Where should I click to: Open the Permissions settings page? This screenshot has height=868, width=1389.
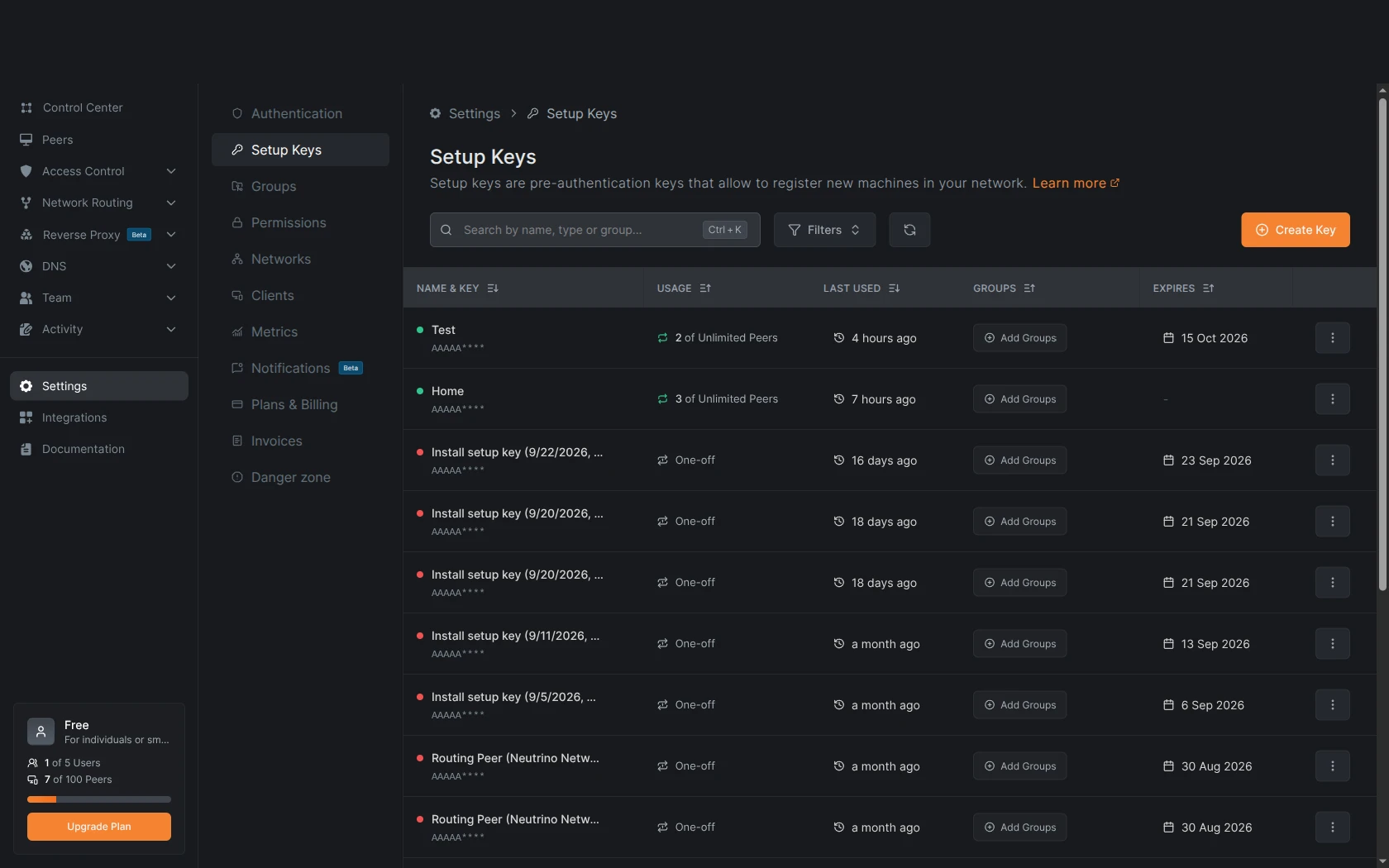coord(300,222)
